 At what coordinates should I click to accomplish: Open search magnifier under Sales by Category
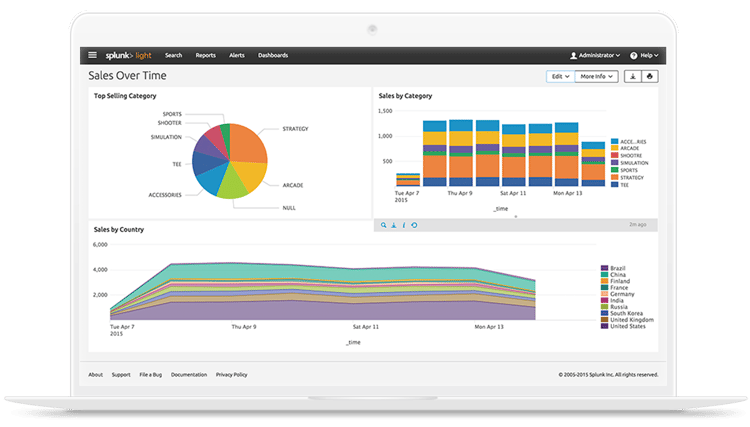(383, 225)
